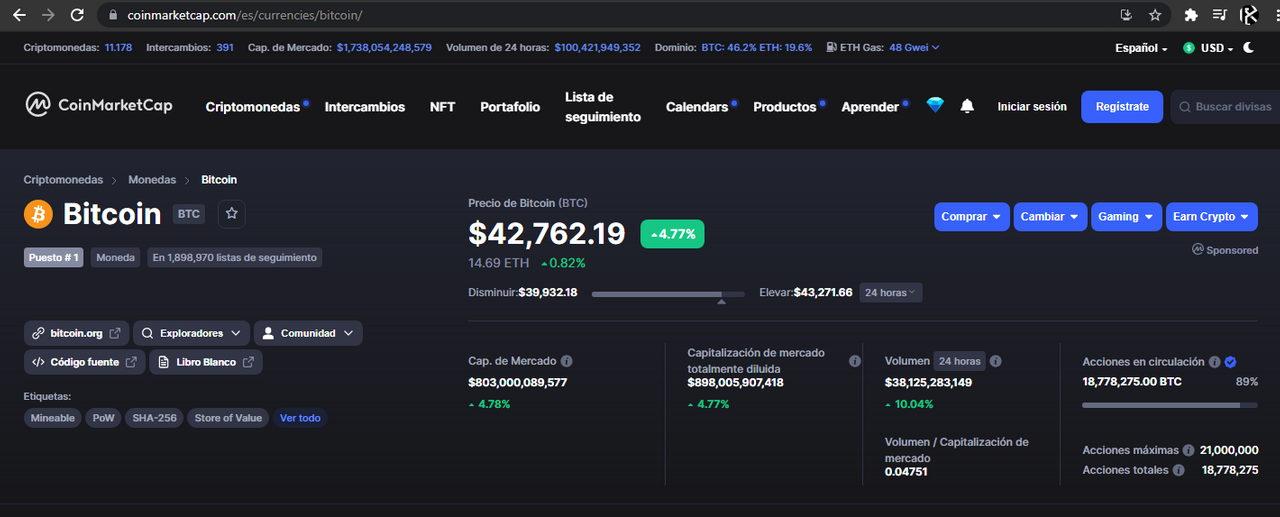Bookmark this page with the star icon

click(x=1155, y=15)
